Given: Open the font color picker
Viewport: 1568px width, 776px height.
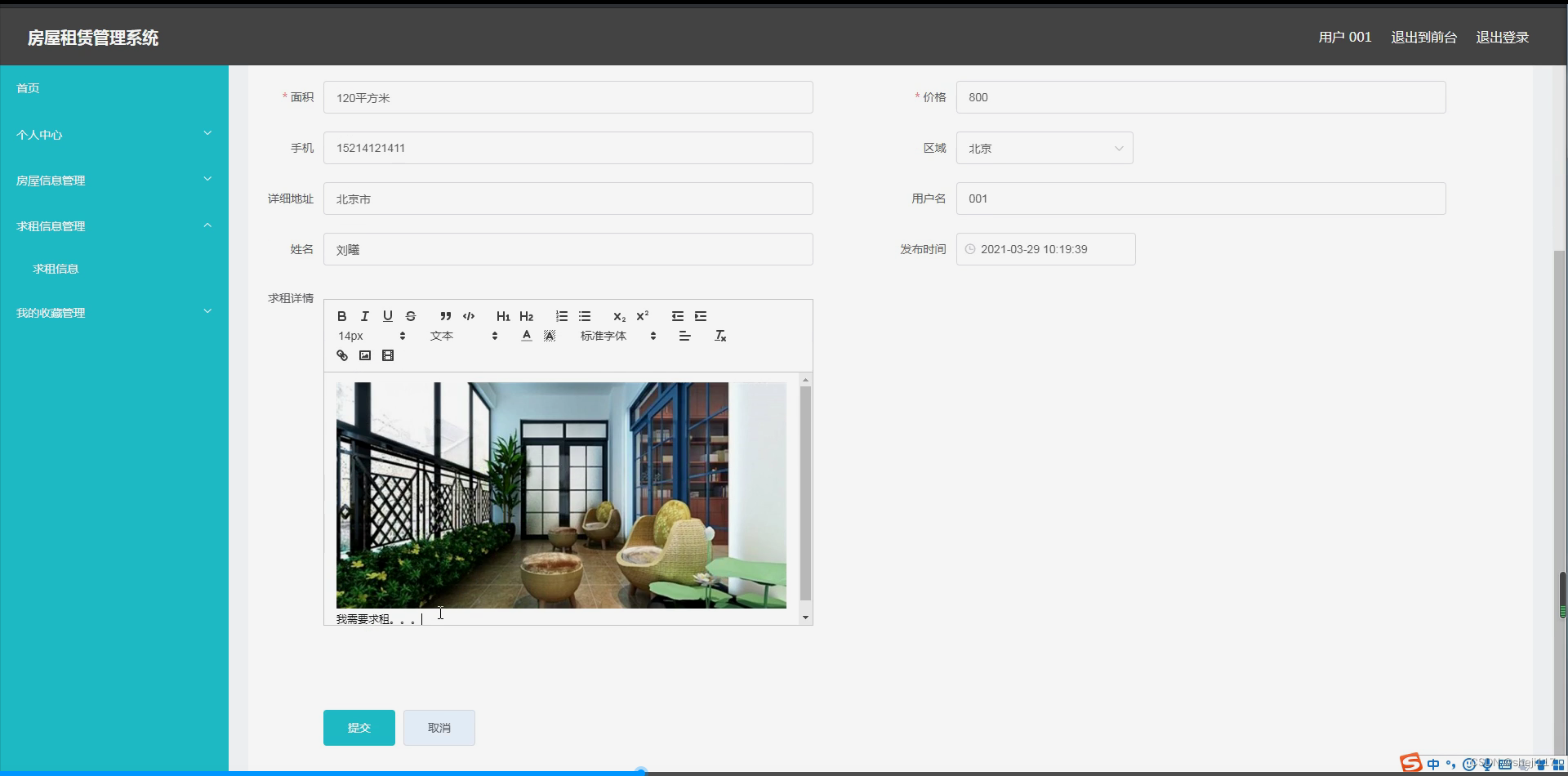Looking at the screenshot, I should 527,335.
